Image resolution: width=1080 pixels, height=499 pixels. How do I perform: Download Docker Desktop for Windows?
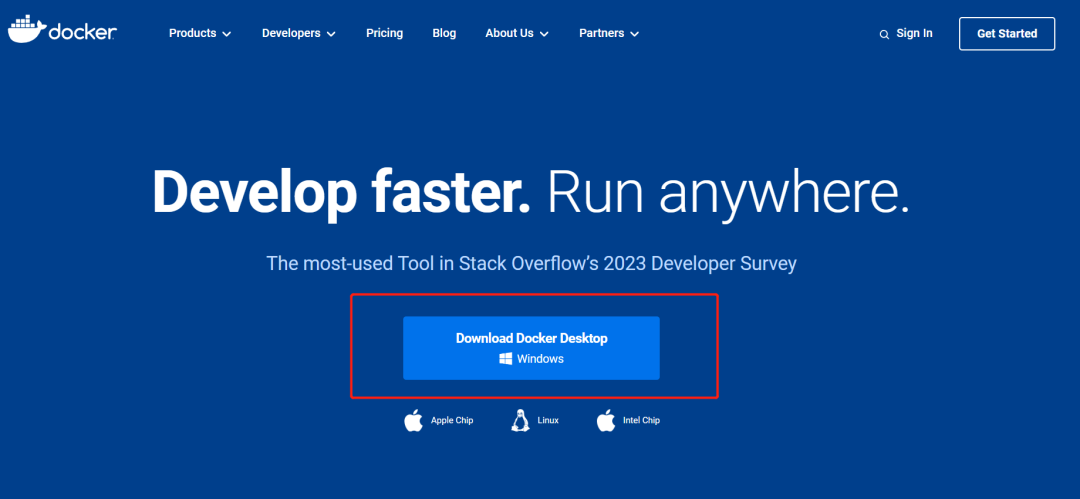tap(531, 348)
